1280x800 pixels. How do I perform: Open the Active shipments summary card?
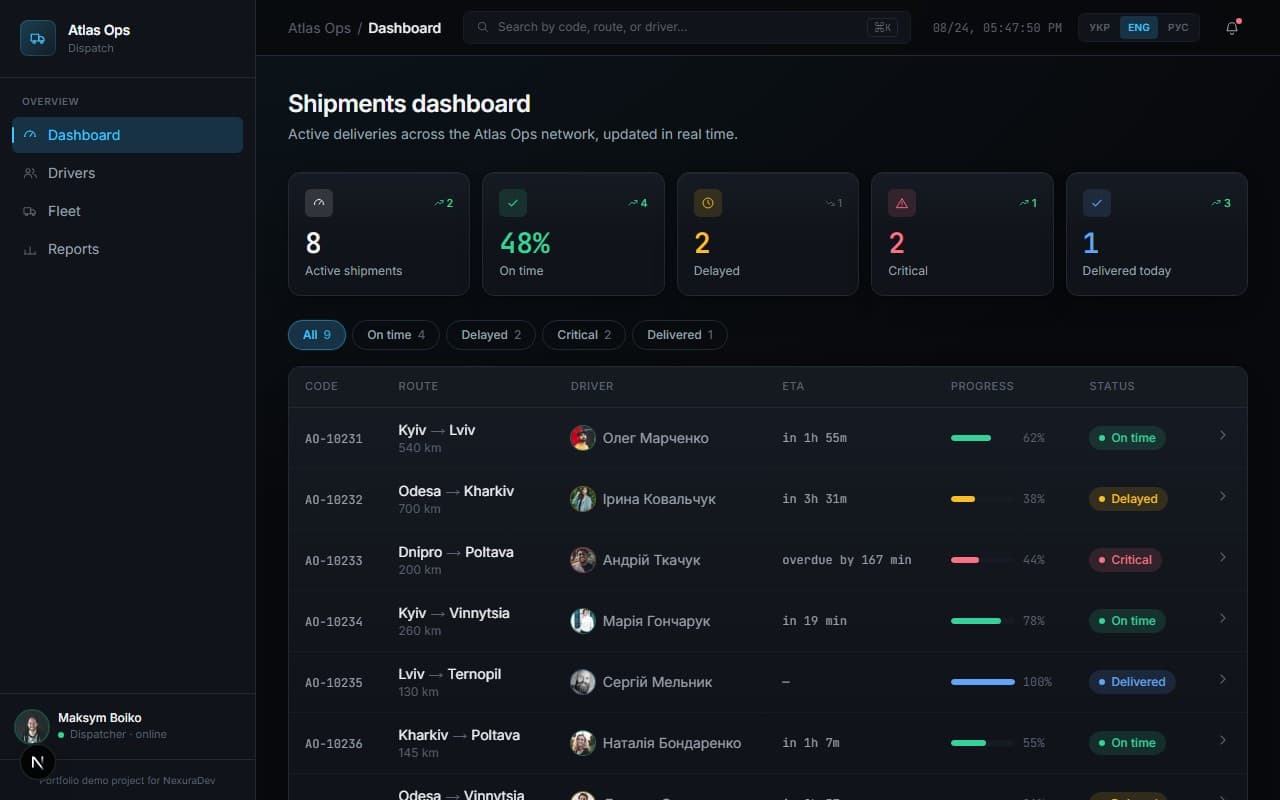point(379,234)
